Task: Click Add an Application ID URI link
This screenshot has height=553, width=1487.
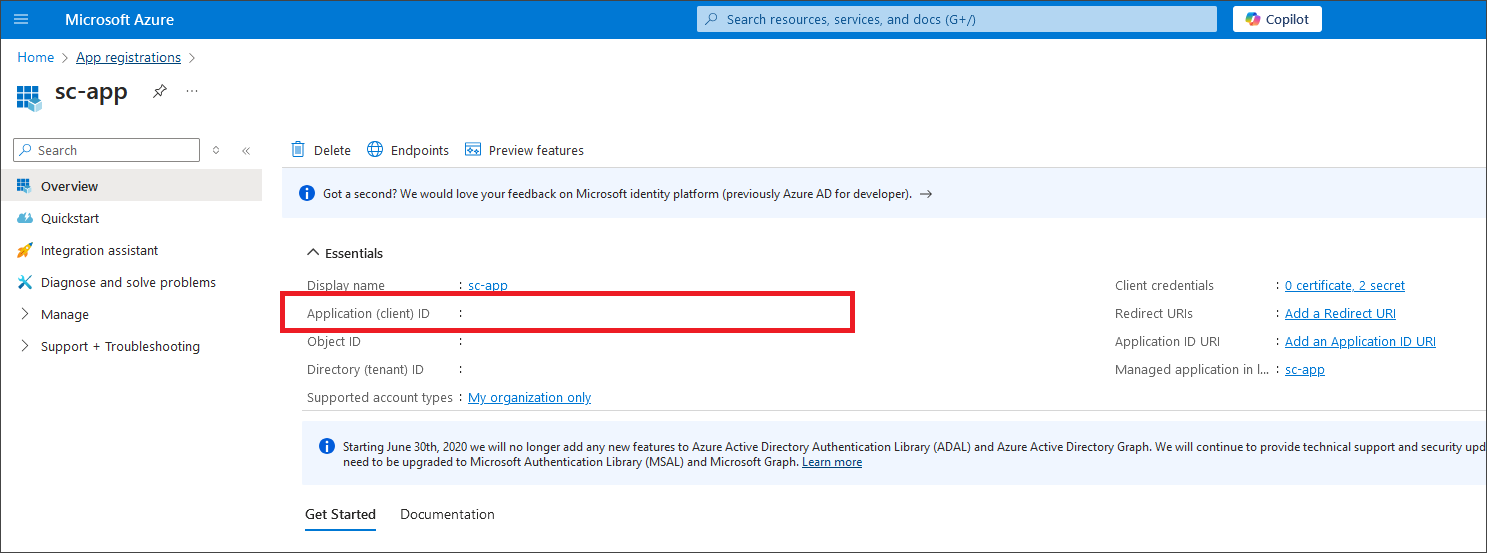Action: pyautogui.click(x=1360, y=341)
